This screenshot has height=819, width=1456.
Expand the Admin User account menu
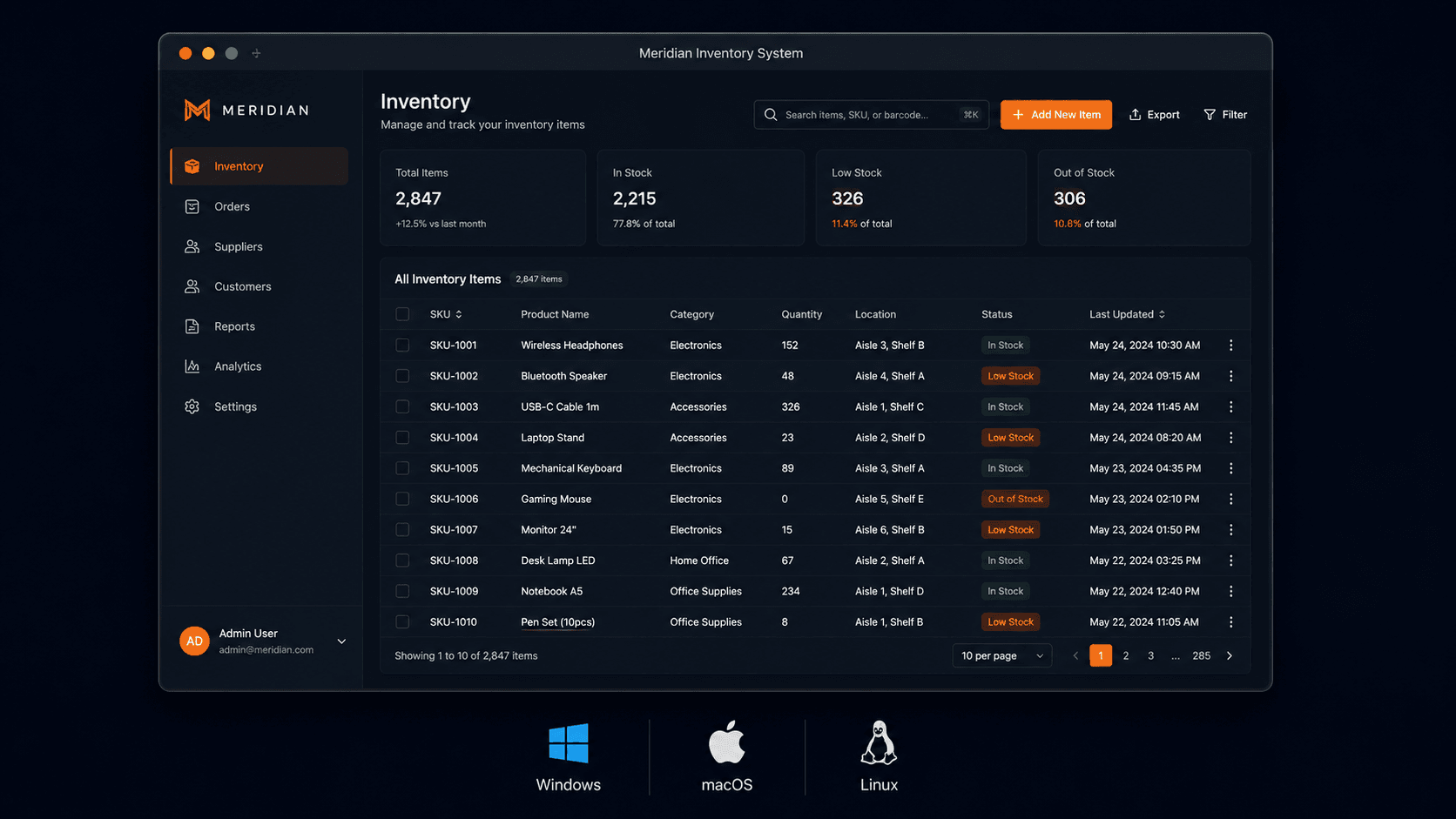tap(341, 641)
